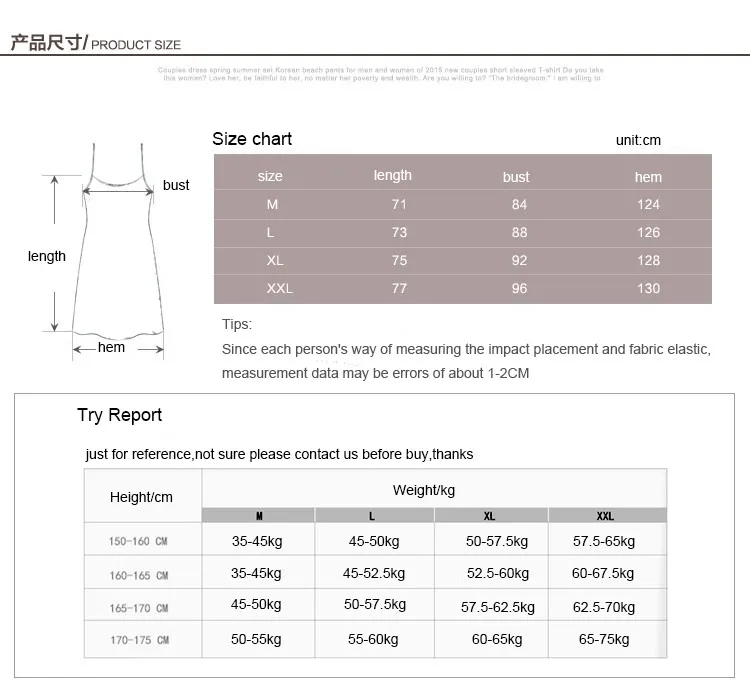Click bust value 88 for size L
The height and width of the screenshot is (684, 750).
(x=519, y=232)
